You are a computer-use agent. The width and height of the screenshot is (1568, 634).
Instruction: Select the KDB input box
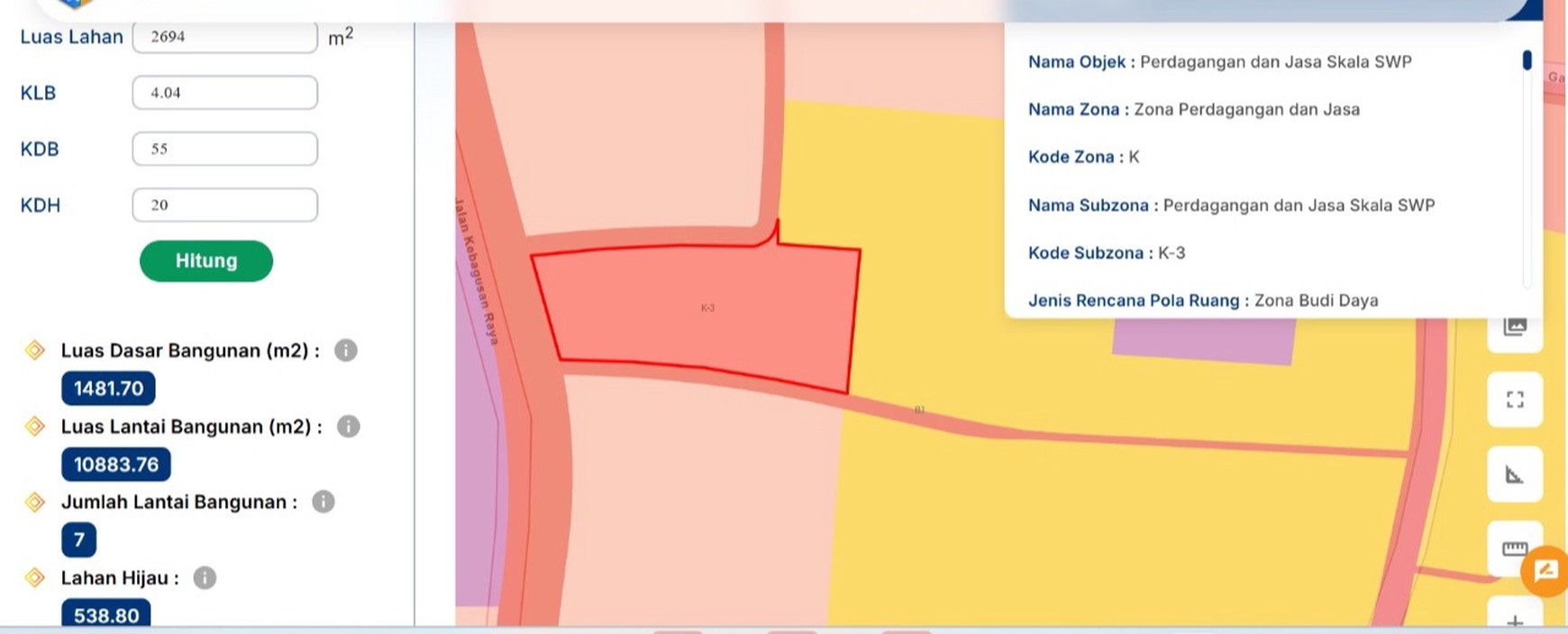[224, 149]
